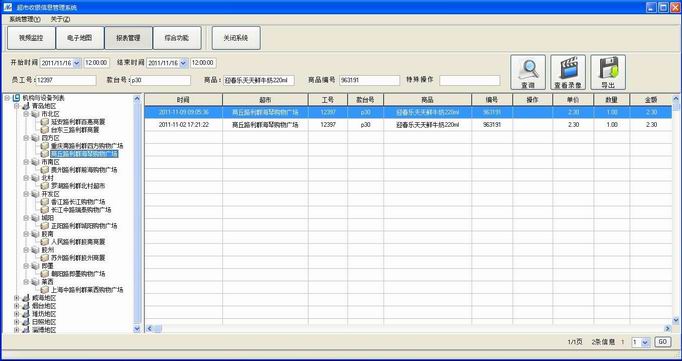Click the GO page button
Image resolution: width=682 pixels, height=361 pixels.
[663, 342]
